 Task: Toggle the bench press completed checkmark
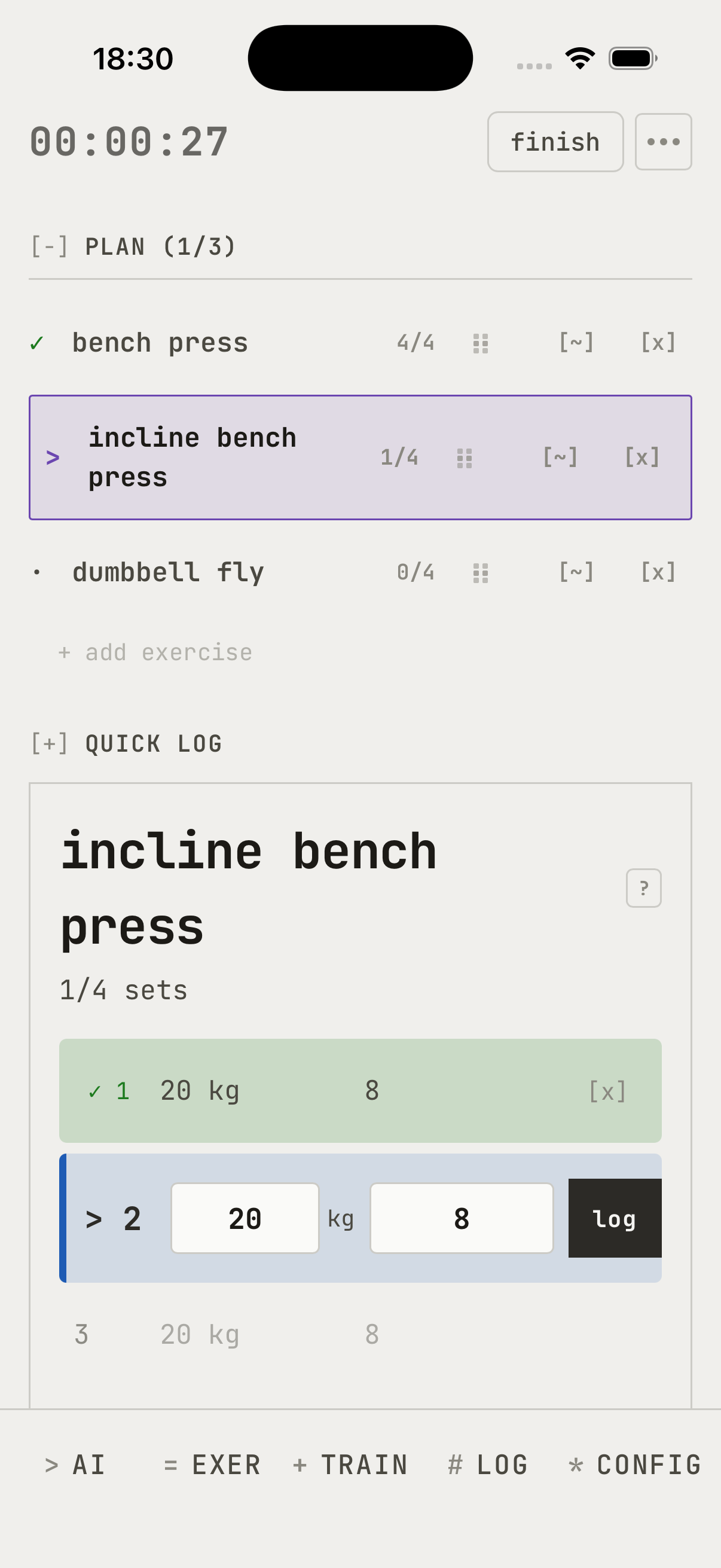(36, 343)
